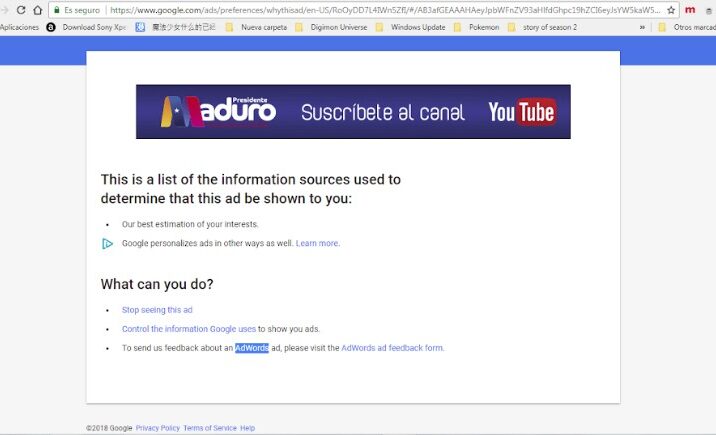Click 'Our best estimation of your interests' text
This screenshot has width=716, height=435.
pos(190,224)
